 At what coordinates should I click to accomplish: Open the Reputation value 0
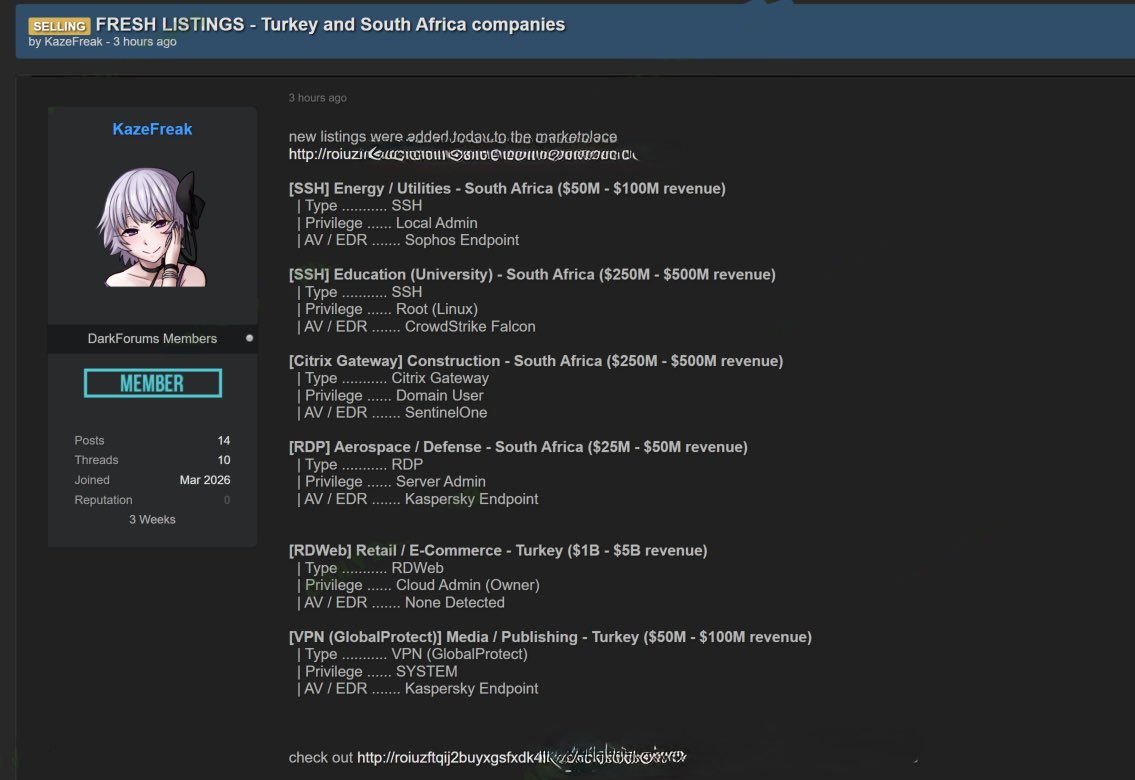[227, 500]
